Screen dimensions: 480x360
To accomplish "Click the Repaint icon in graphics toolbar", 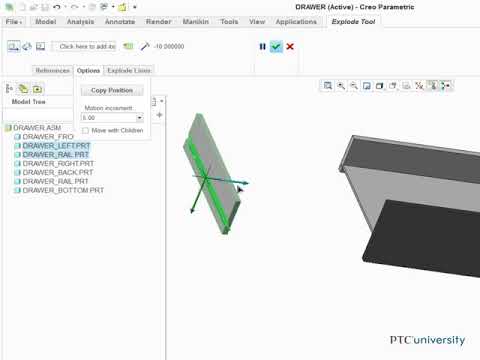I will [367, 86].
